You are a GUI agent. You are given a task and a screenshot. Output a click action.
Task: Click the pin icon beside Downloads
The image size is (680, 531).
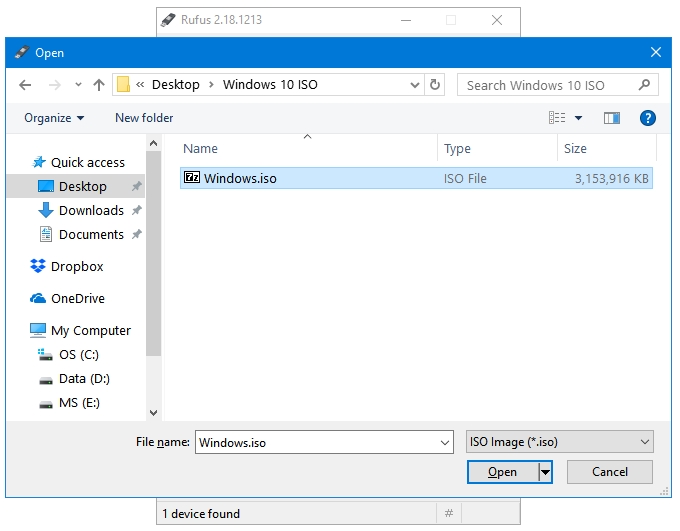coord(137,210)
